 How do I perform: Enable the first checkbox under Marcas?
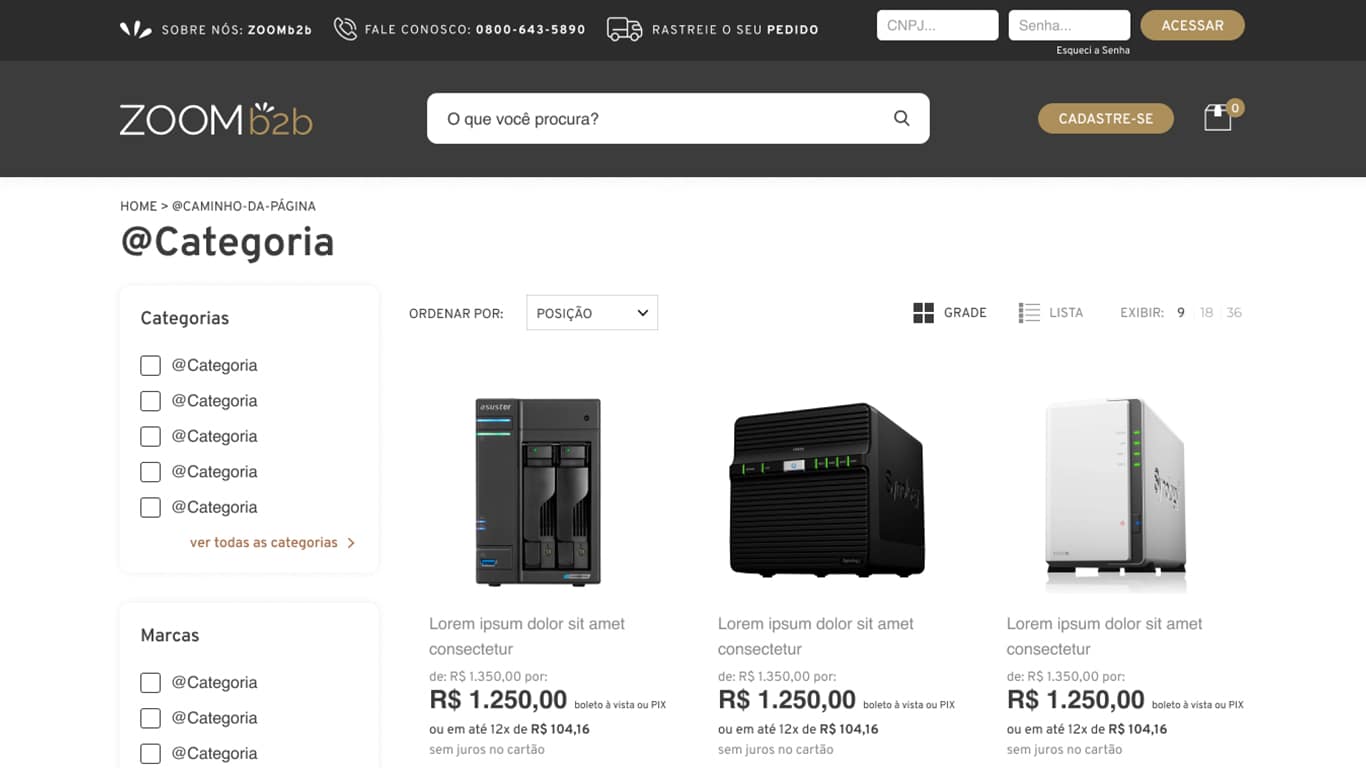pyautogui.click(x=150, y=683)
